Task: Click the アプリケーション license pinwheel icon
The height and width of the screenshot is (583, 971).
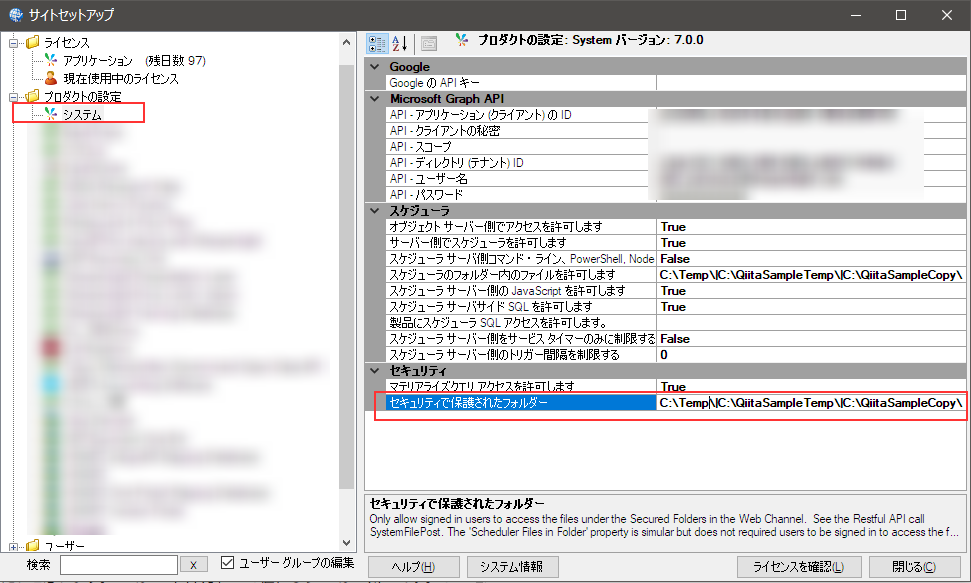Action: 51,60
